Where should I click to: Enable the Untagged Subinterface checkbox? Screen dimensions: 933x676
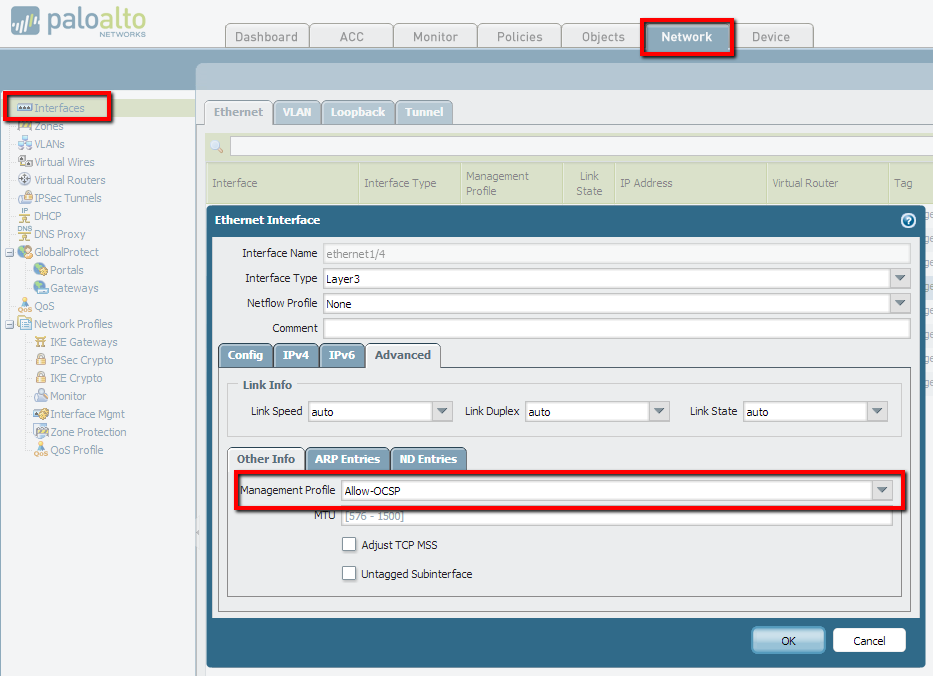pos(349,573)
